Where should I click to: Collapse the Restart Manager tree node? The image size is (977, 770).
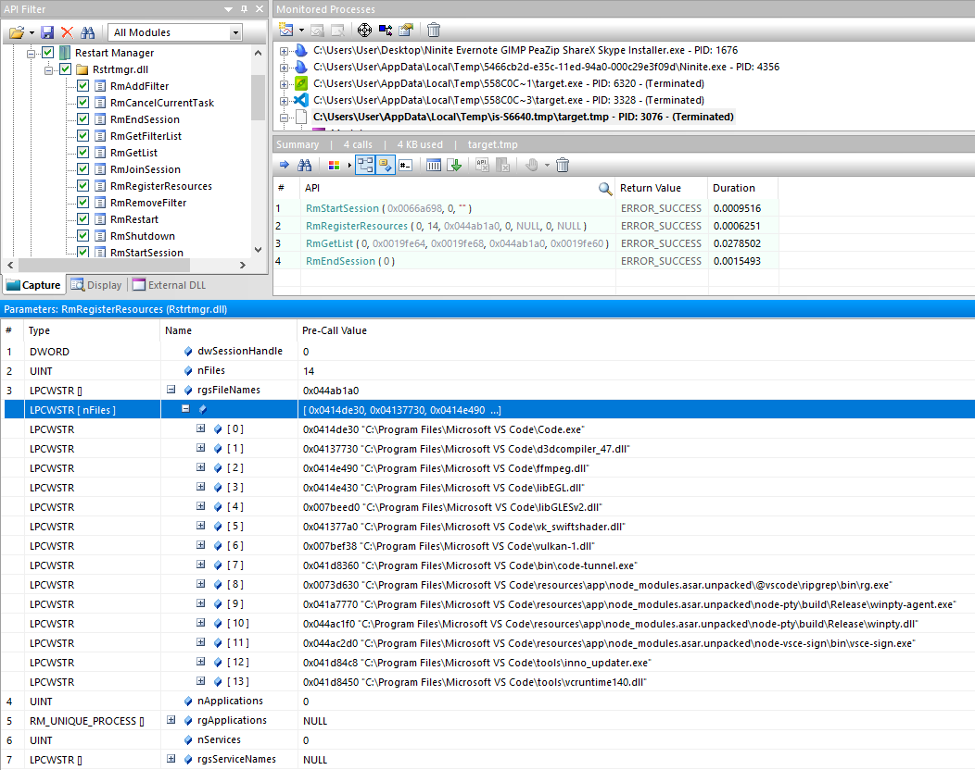[31, 53]
